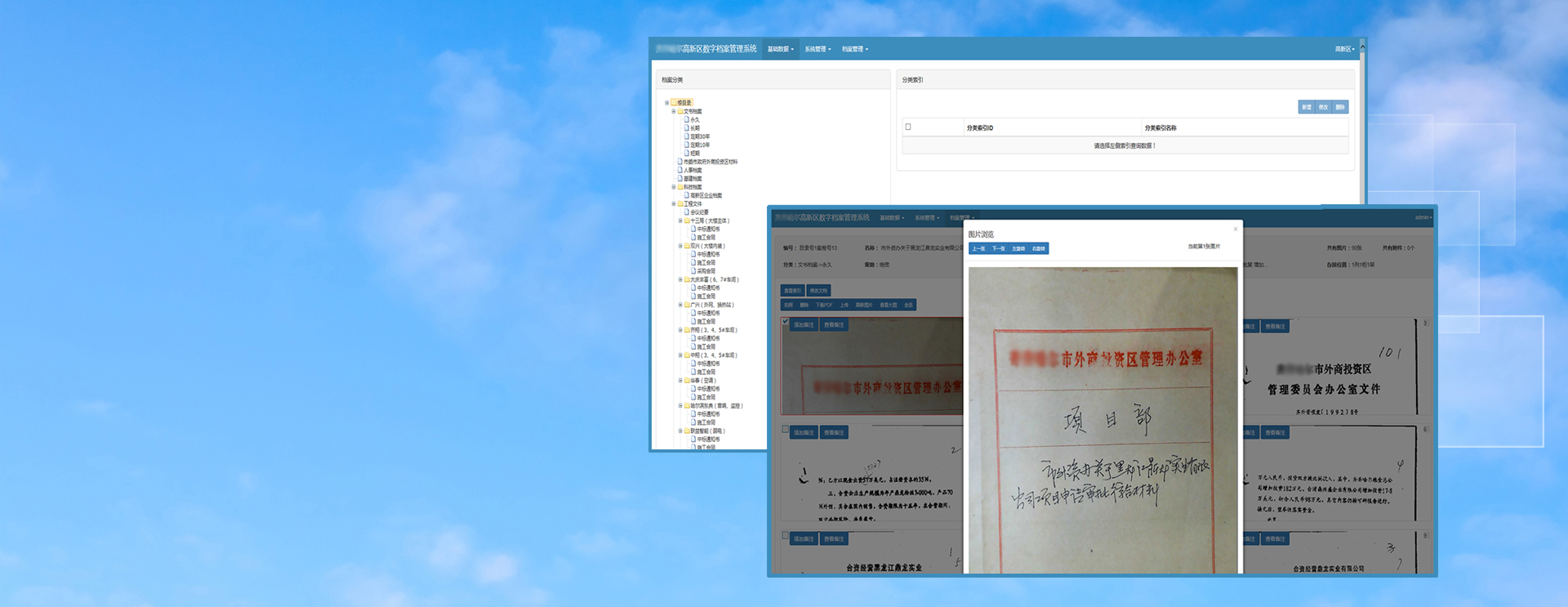Open 基础数据 menu in front window
Viewport: 1568px width, 607px height.
tap(892, 217)
